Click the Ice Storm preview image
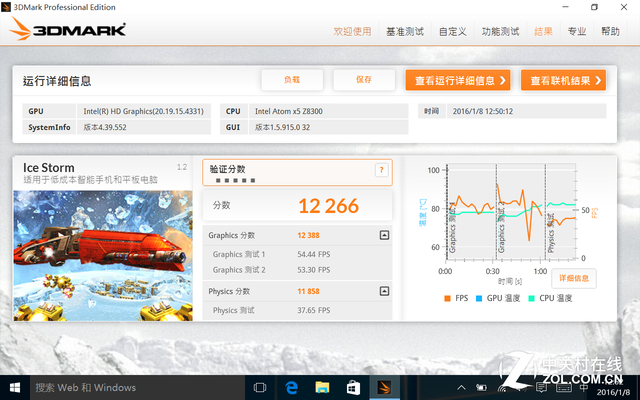640x400 pixels. [103, 256]
